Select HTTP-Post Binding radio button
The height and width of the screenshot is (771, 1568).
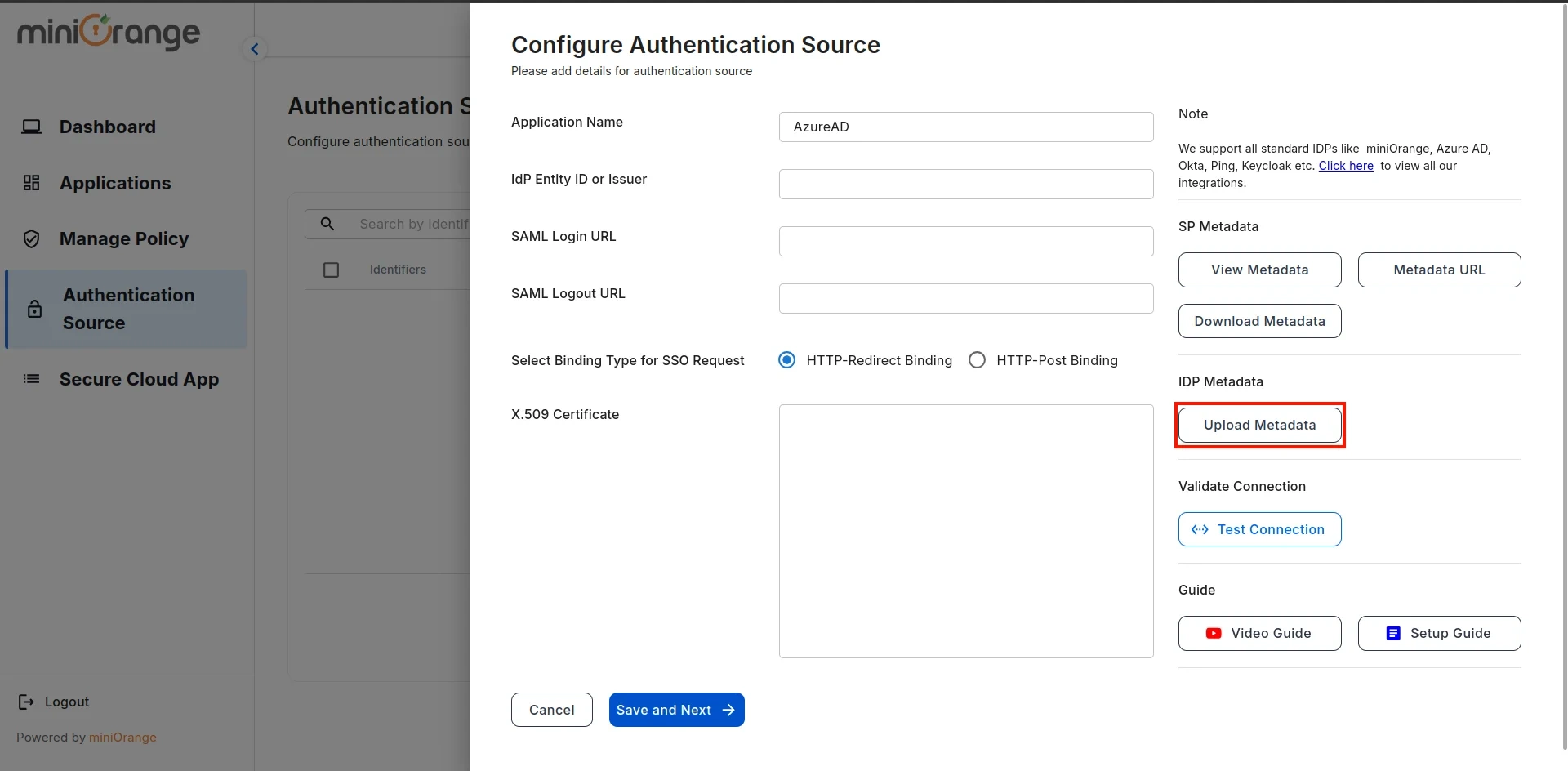(977, 359)
